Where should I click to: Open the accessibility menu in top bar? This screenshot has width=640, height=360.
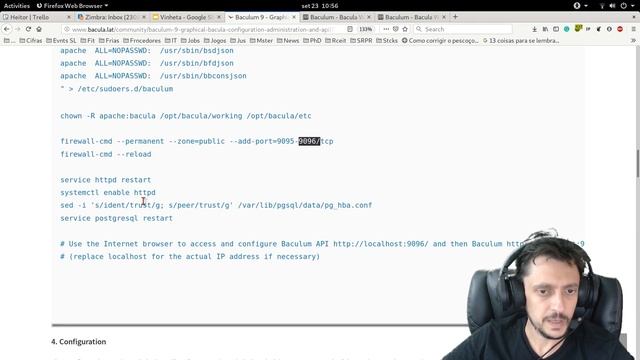pos(580,6)
